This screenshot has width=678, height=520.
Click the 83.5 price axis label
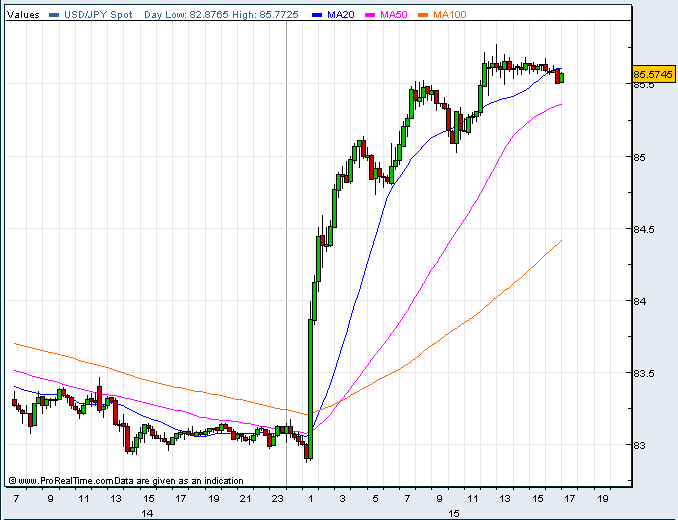pyautogui.click(x=644, y=373)
